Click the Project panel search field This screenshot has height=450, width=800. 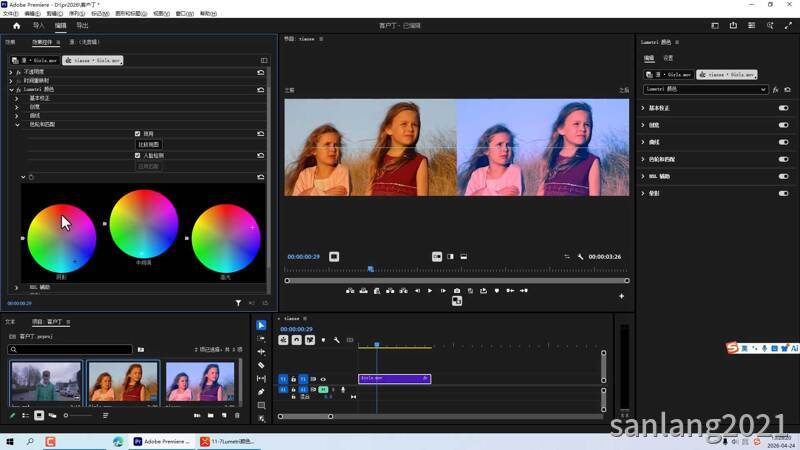(70, 349)
